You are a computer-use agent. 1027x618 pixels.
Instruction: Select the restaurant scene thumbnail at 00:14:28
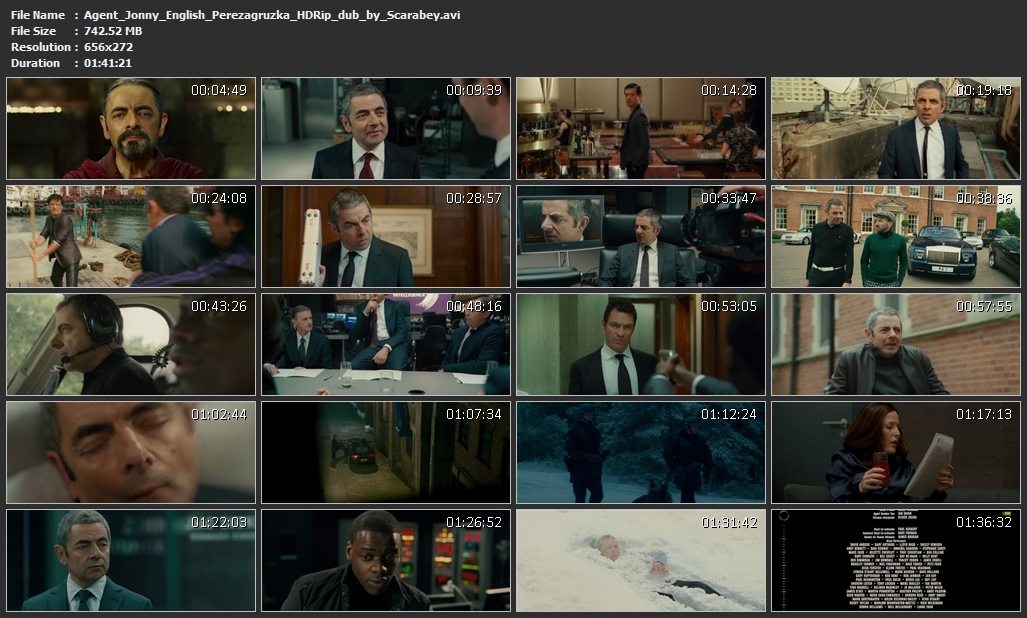coord(641,128)
